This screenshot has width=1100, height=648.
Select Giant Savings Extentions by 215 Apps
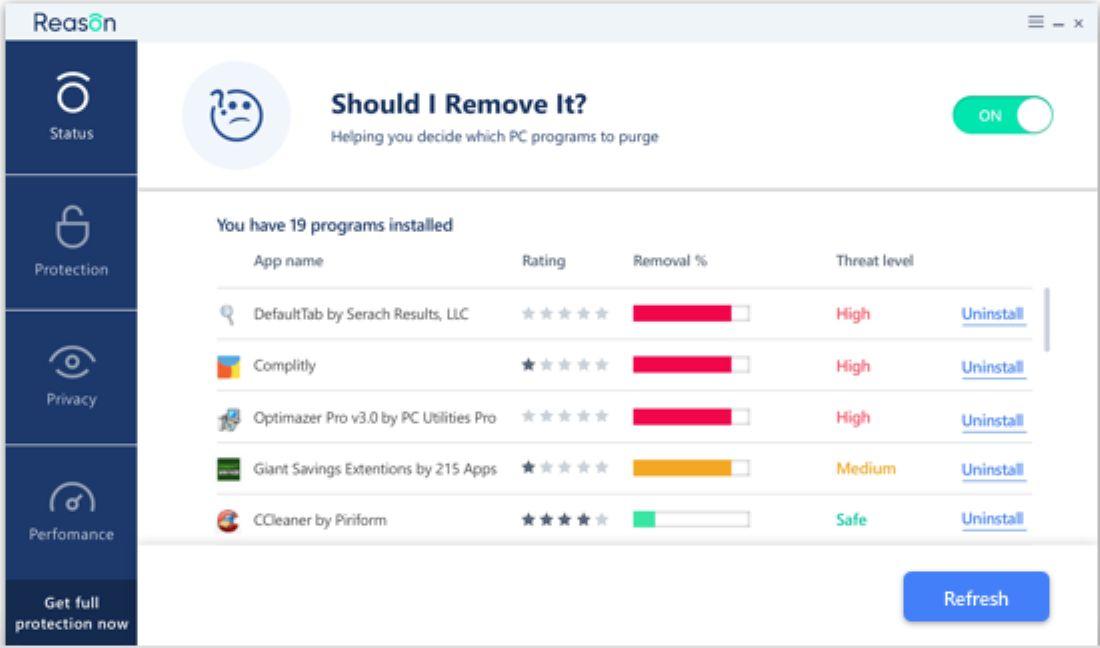tap(375, 469)
